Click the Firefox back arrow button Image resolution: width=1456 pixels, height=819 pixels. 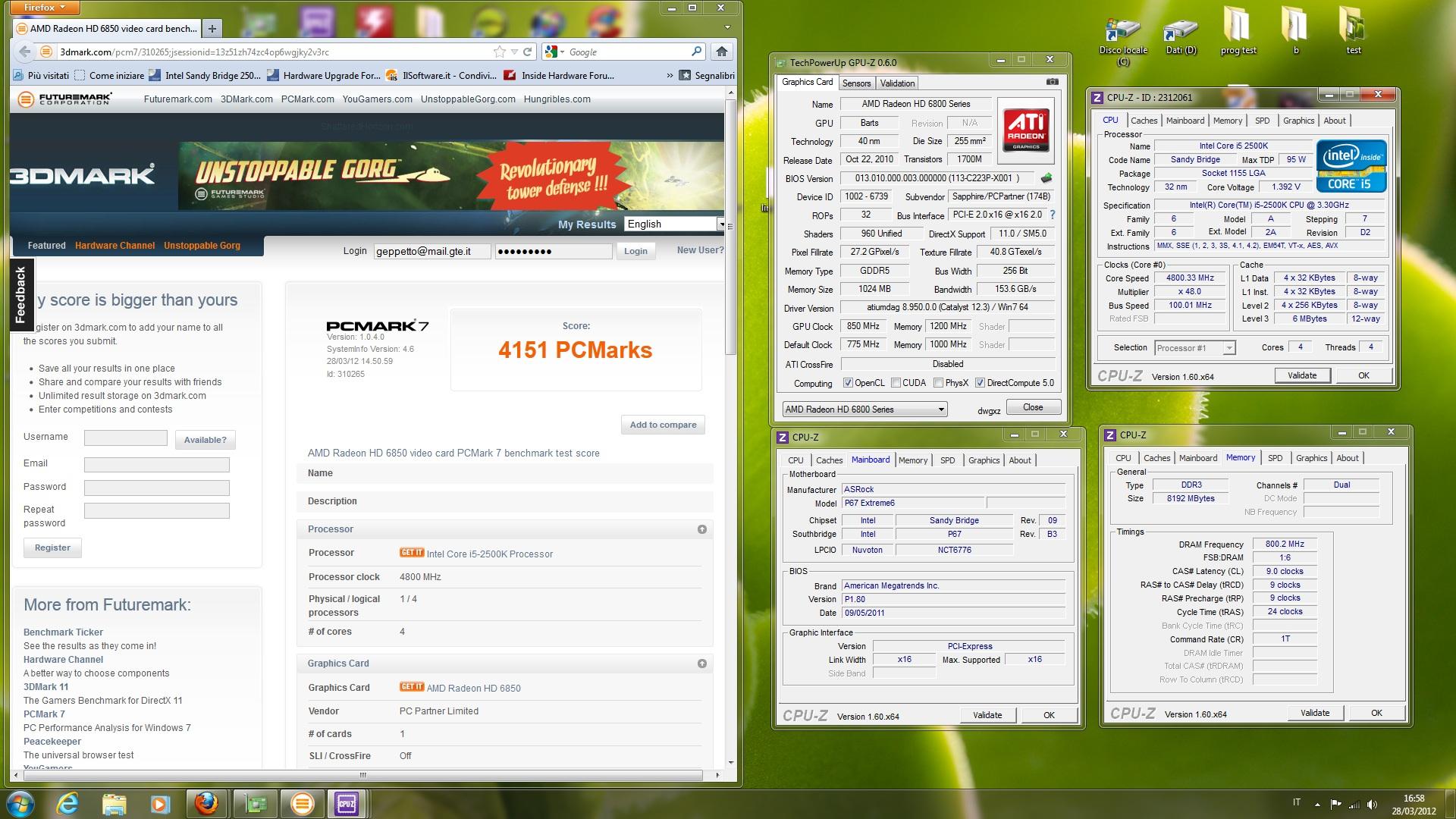pyautogui.click(x=24, y=52)
